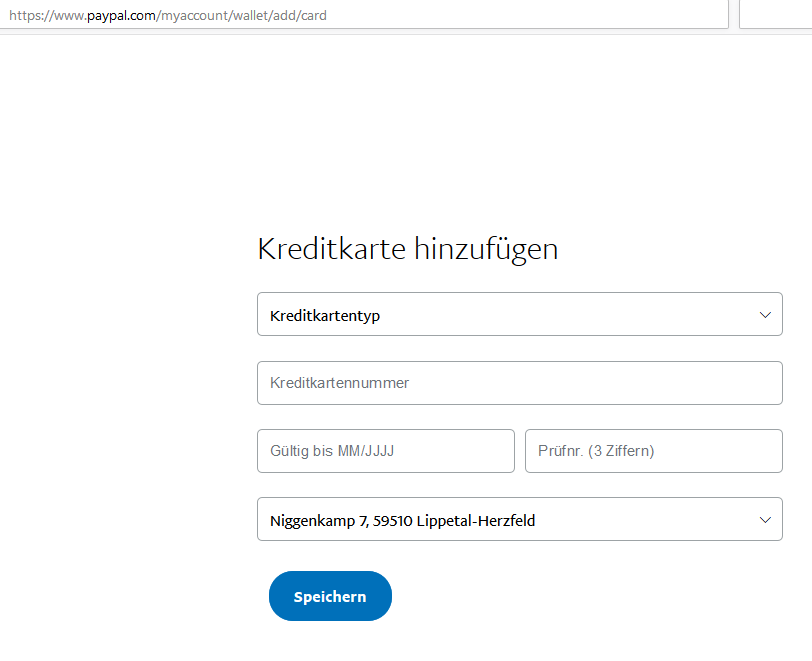Viewport: 812px width, 661px height.
Task: Open the Kreditkartentyp dropdown
Action: [x=519, y=314]
